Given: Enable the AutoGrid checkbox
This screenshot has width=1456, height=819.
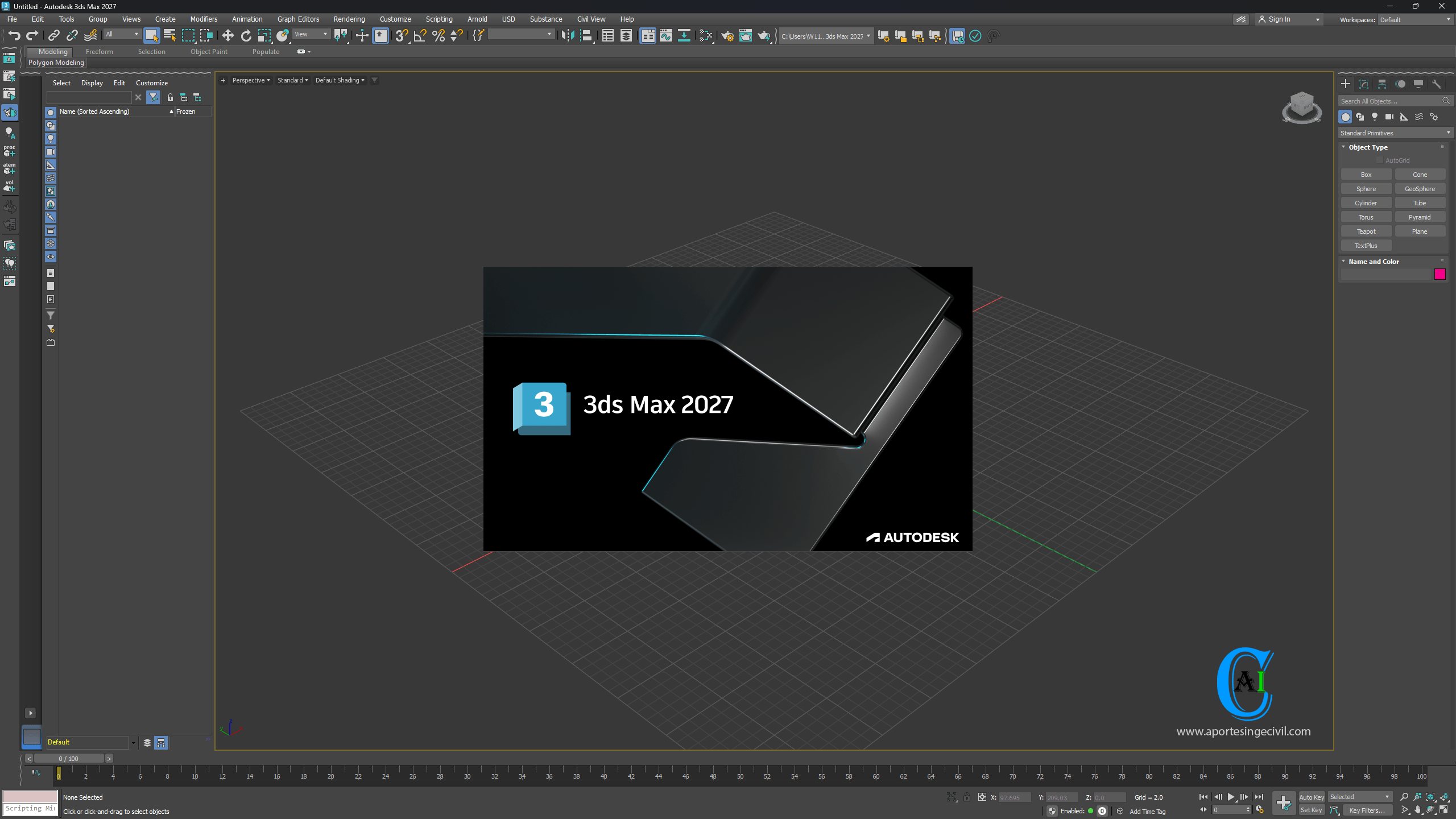Looking at the screenshot, I should (1380, 160).
